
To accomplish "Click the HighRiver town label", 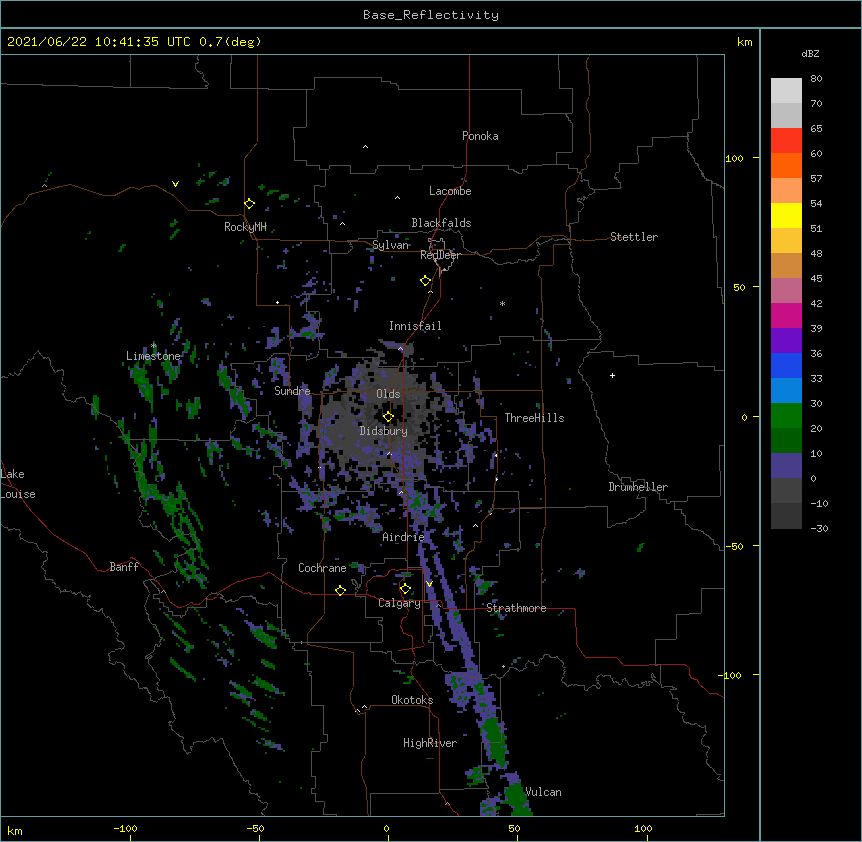I will click(430, 743).
